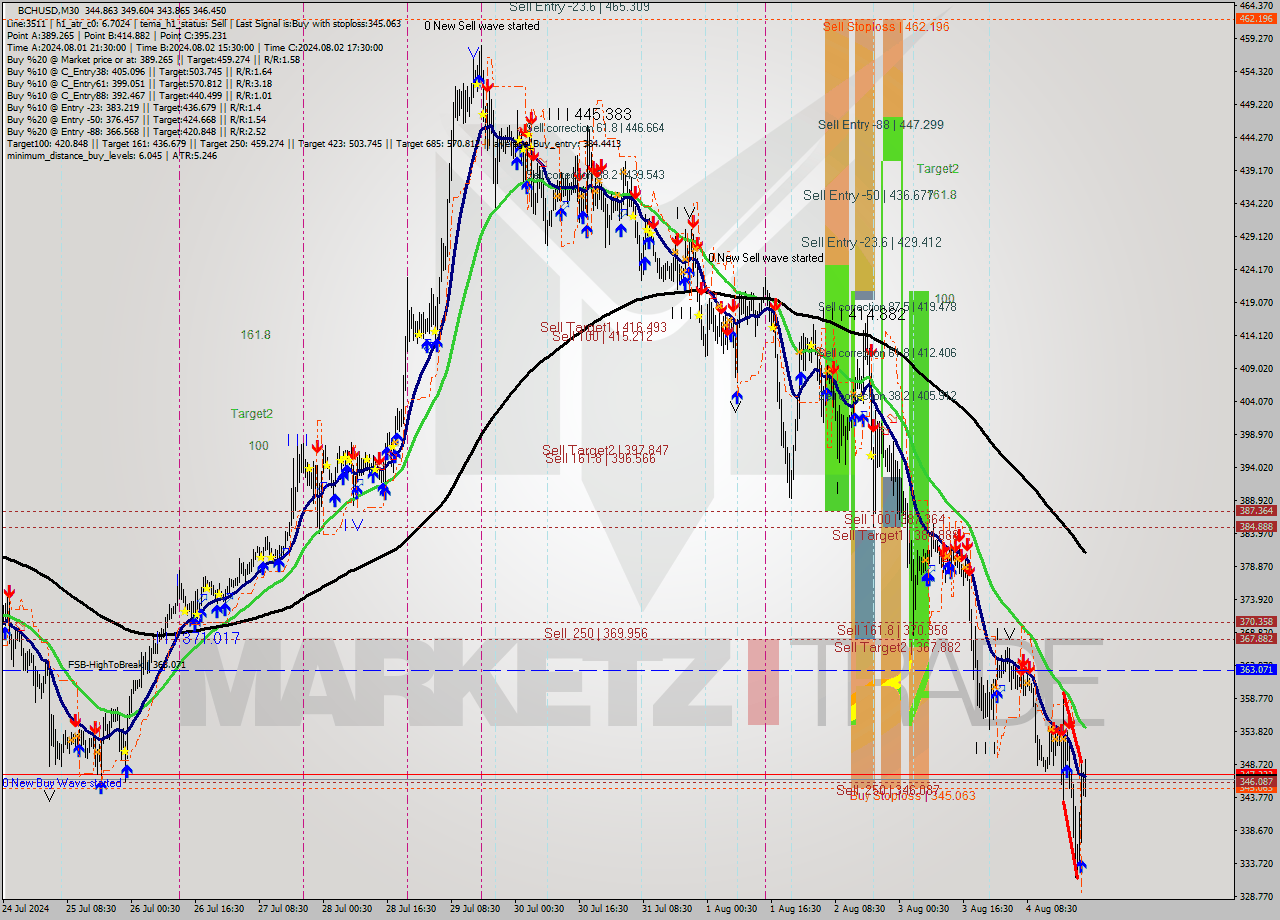
Task: Select the 'Sell Entry -23.6 | 429.412' label
Action: click(x=871, y=242)
